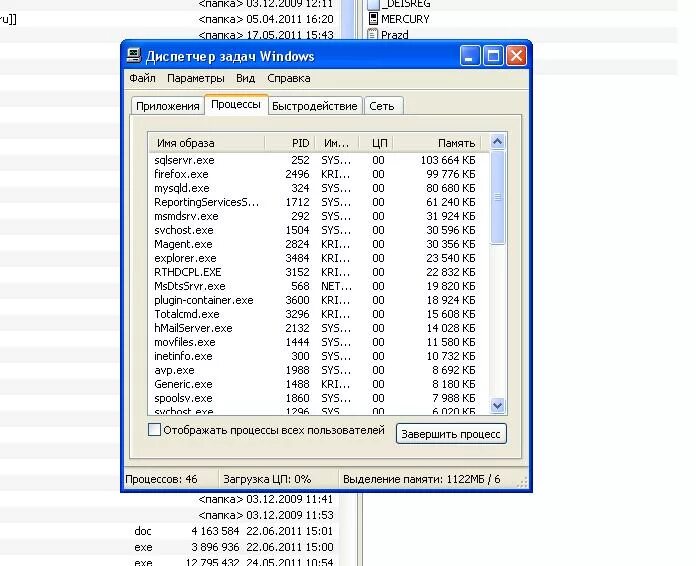Switch to the Сеть tab
The height and width of the screenshot is (566, 696).
382,106
